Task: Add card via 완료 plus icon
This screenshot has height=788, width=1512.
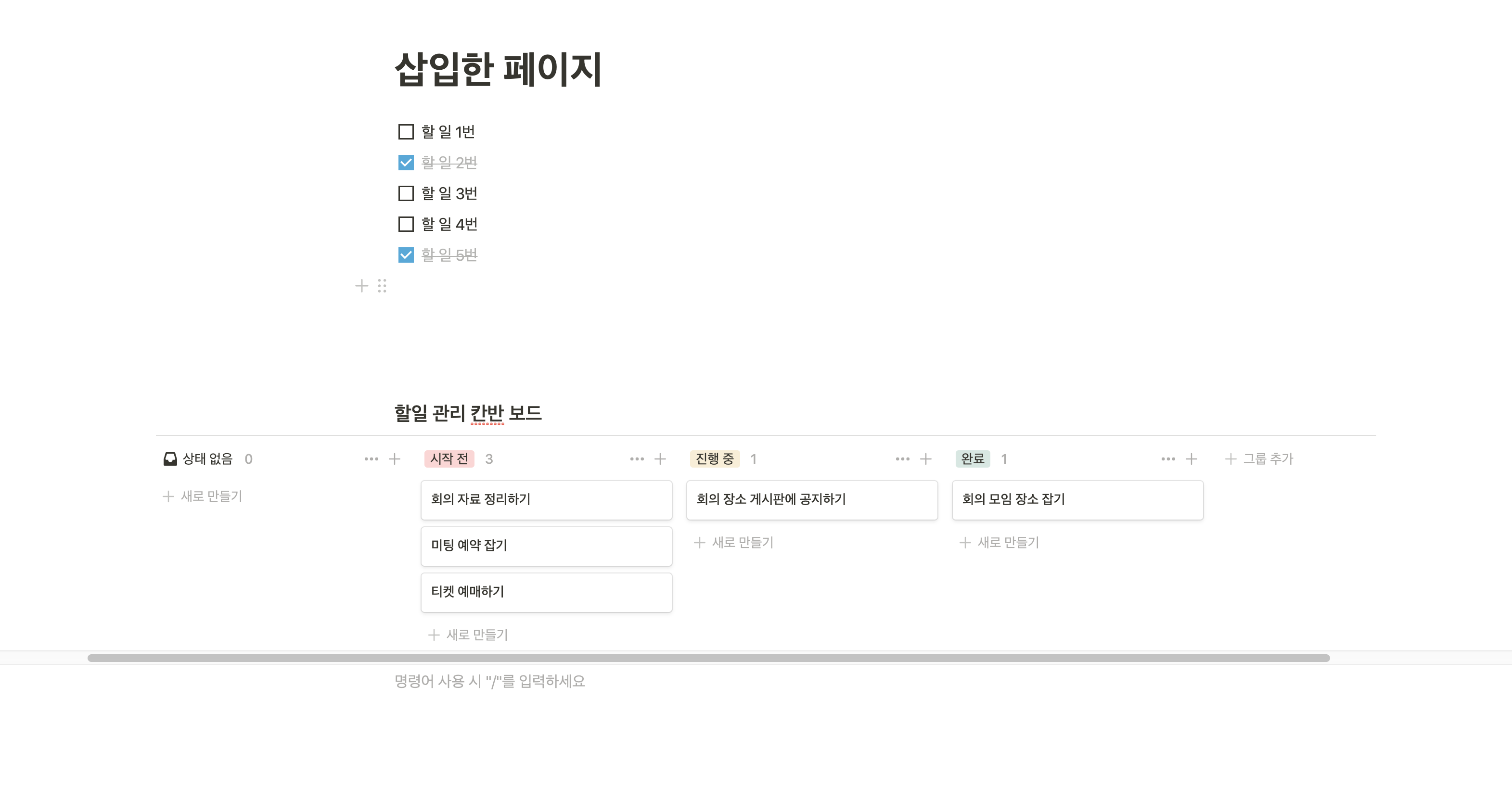Action: tap(1191, 459)
